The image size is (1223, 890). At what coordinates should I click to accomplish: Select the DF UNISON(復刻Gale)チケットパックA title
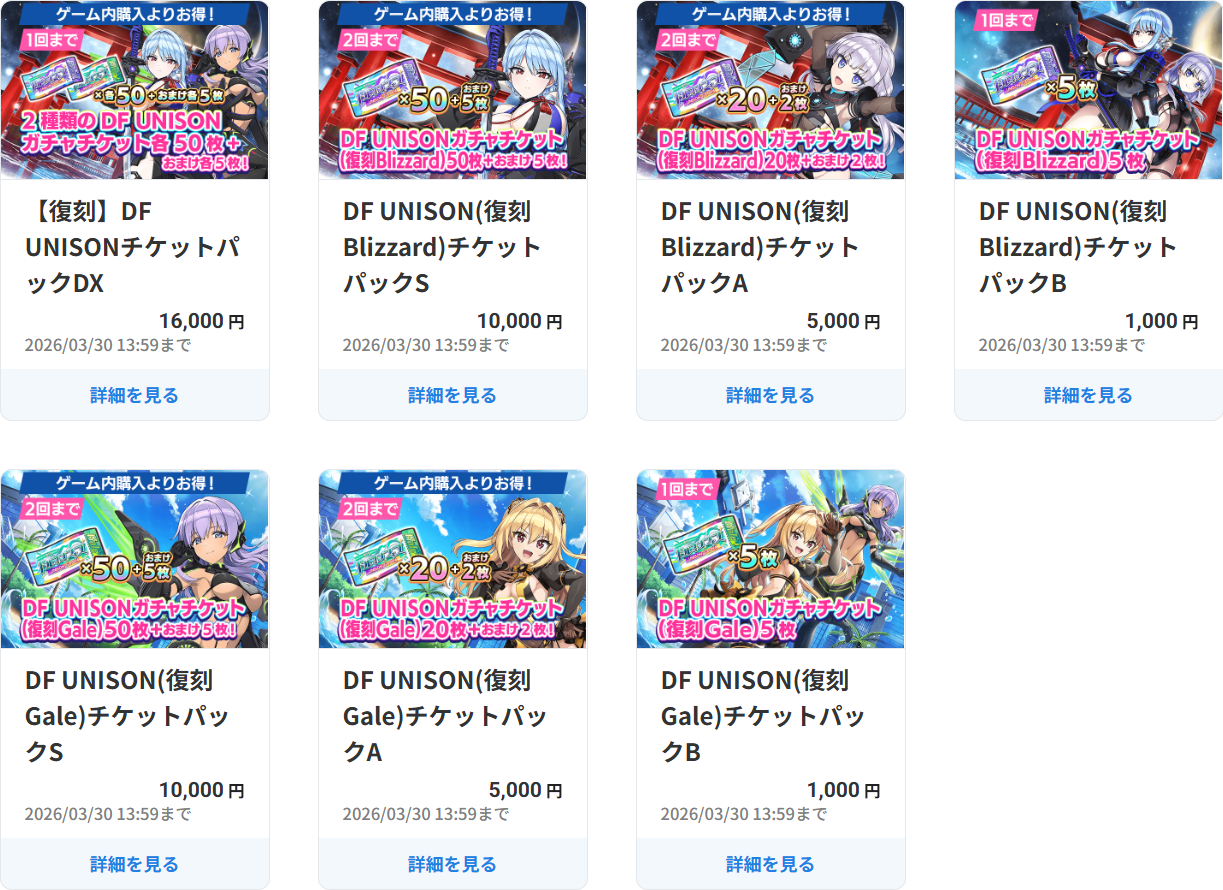445,716
